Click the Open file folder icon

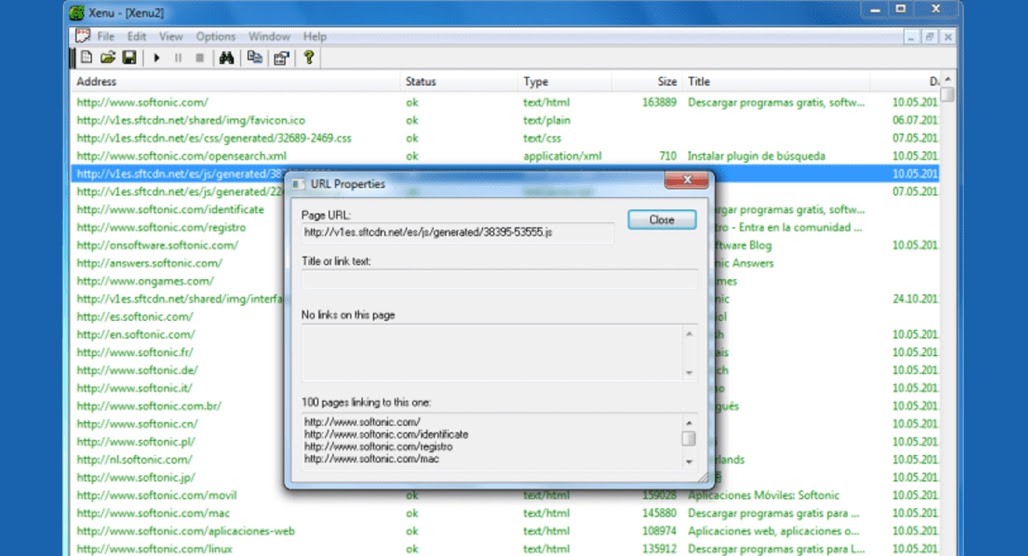(x=108, y=58)
